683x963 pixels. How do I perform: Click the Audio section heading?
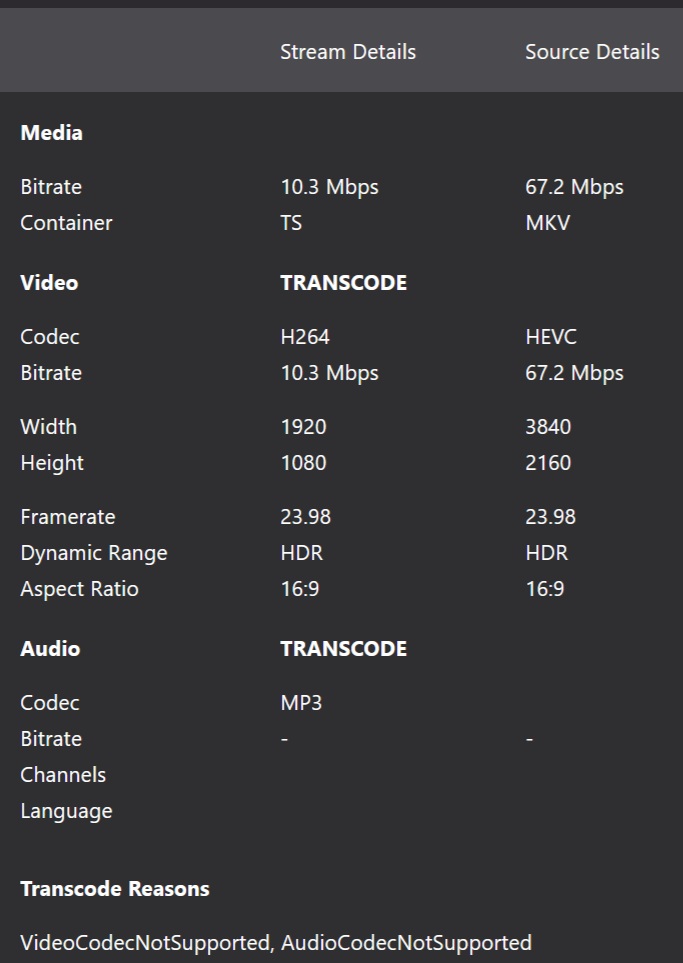50,649
